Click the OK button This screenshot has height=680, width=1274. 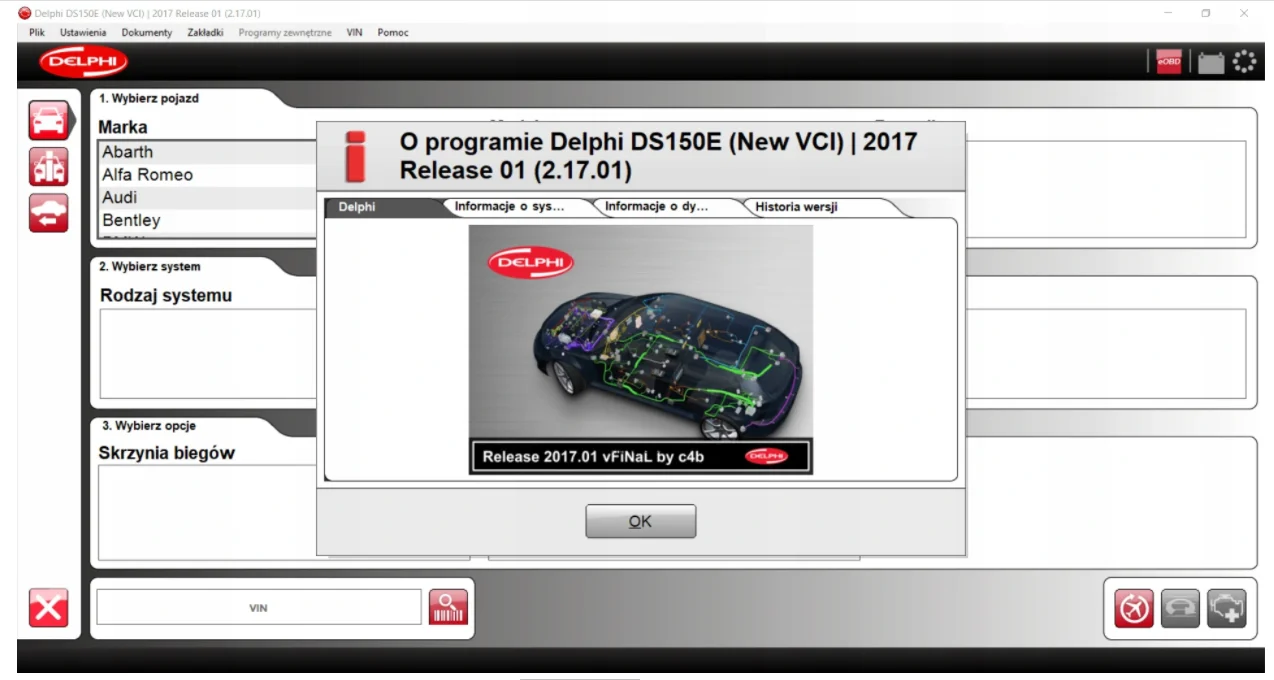(x=640, y=521)
